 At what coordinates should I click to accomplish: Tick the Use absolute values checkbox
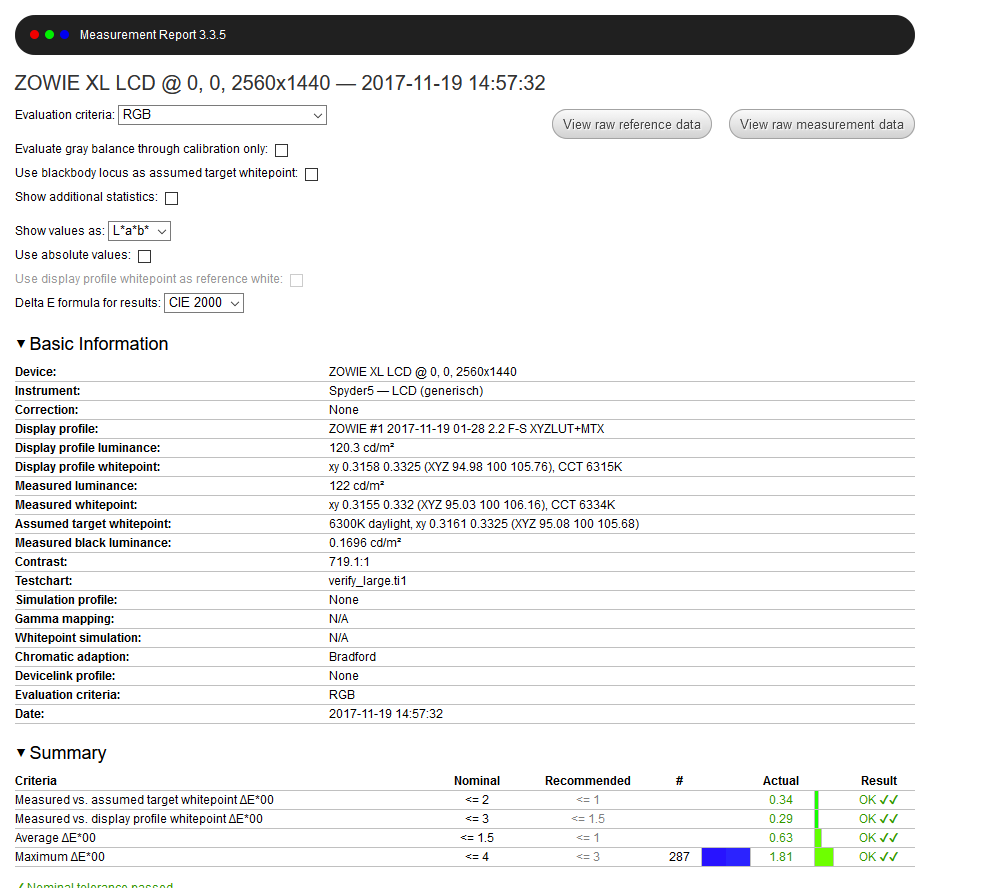[144, 256]
